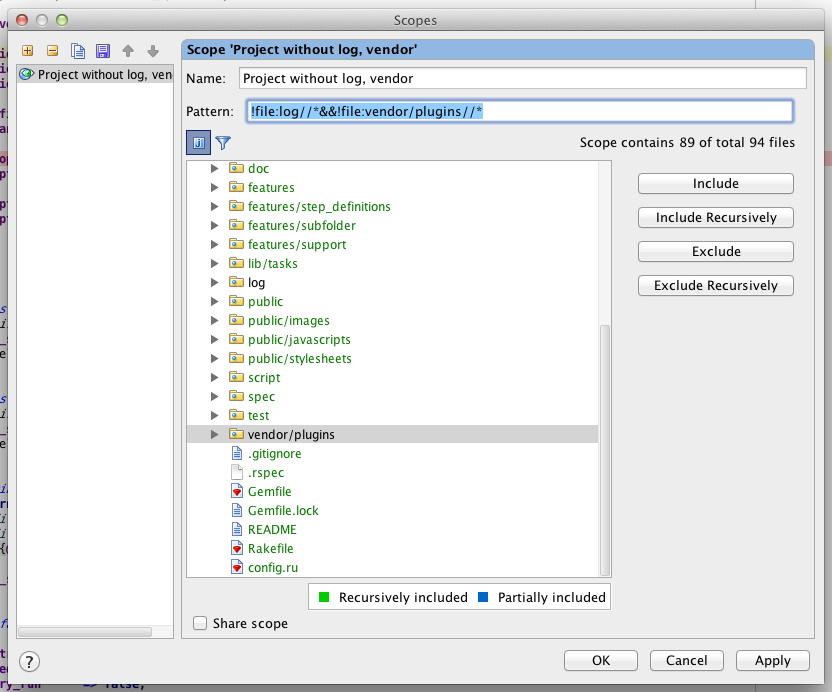
Task: Click the Include button
Action: click(x=716, y=184)
